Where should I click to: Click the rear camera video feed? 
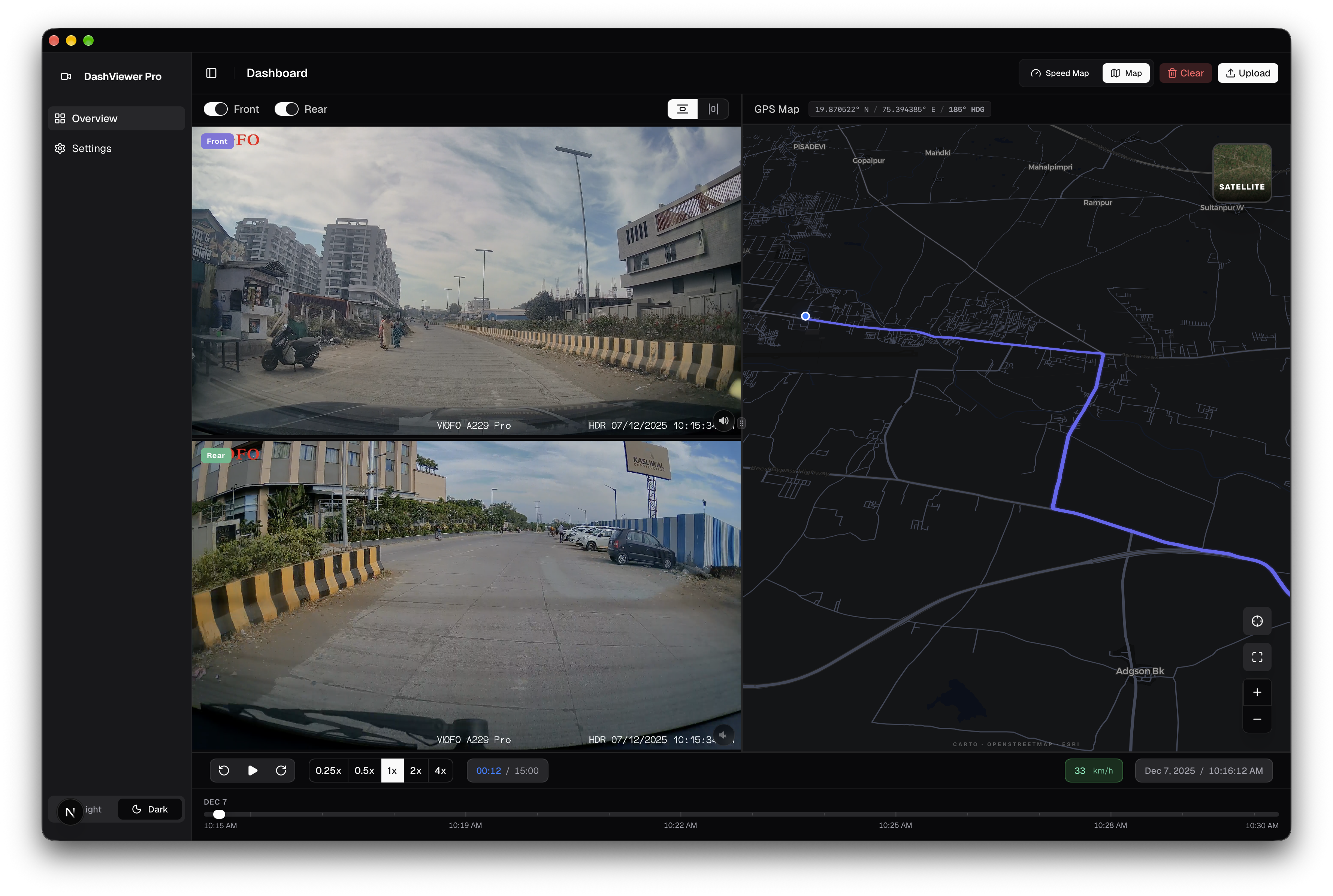pos(466,596)
